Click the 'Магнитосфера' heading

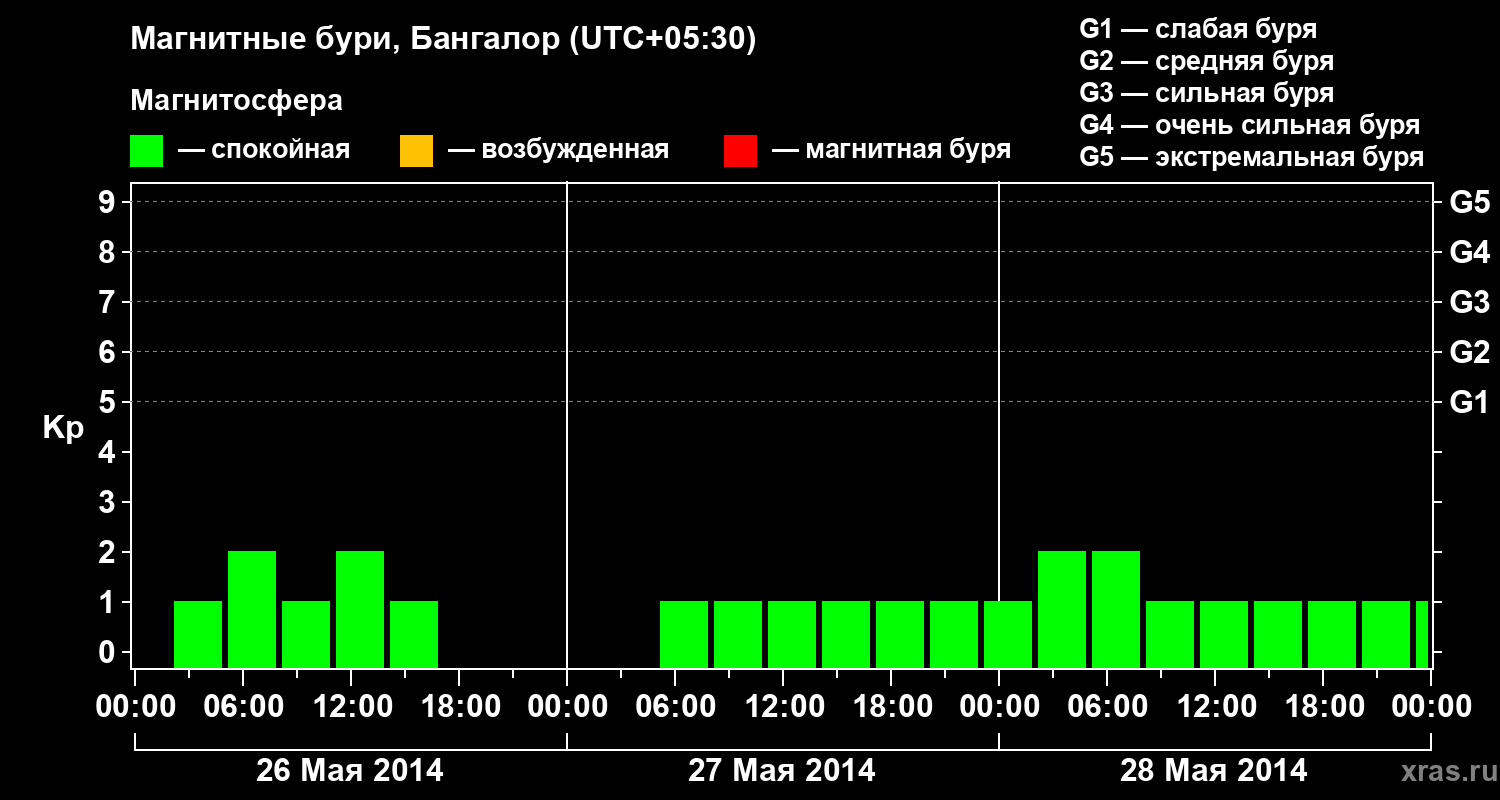click(x=236, y=100)
